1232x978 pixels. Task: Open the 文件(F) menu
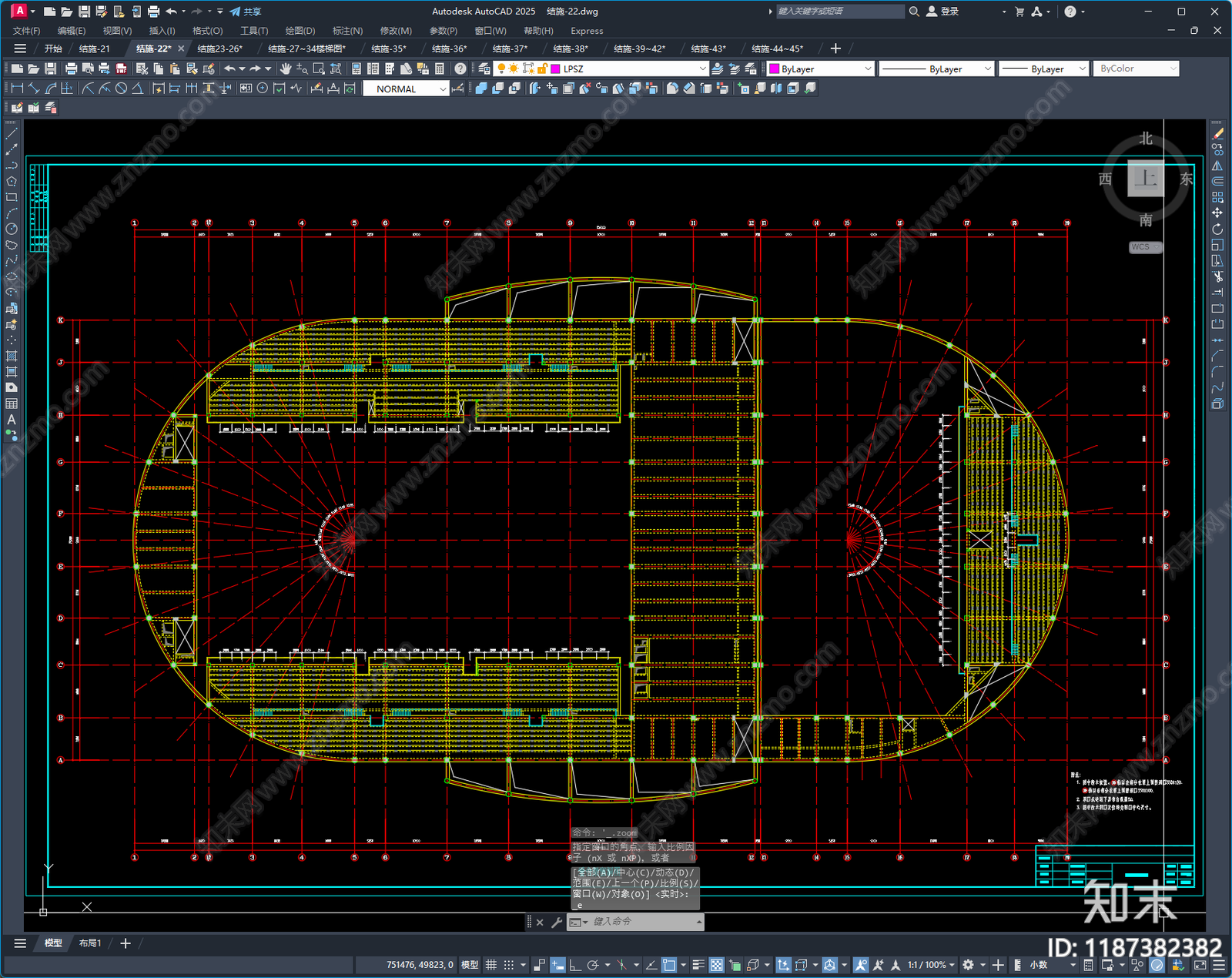pos(26,31)
